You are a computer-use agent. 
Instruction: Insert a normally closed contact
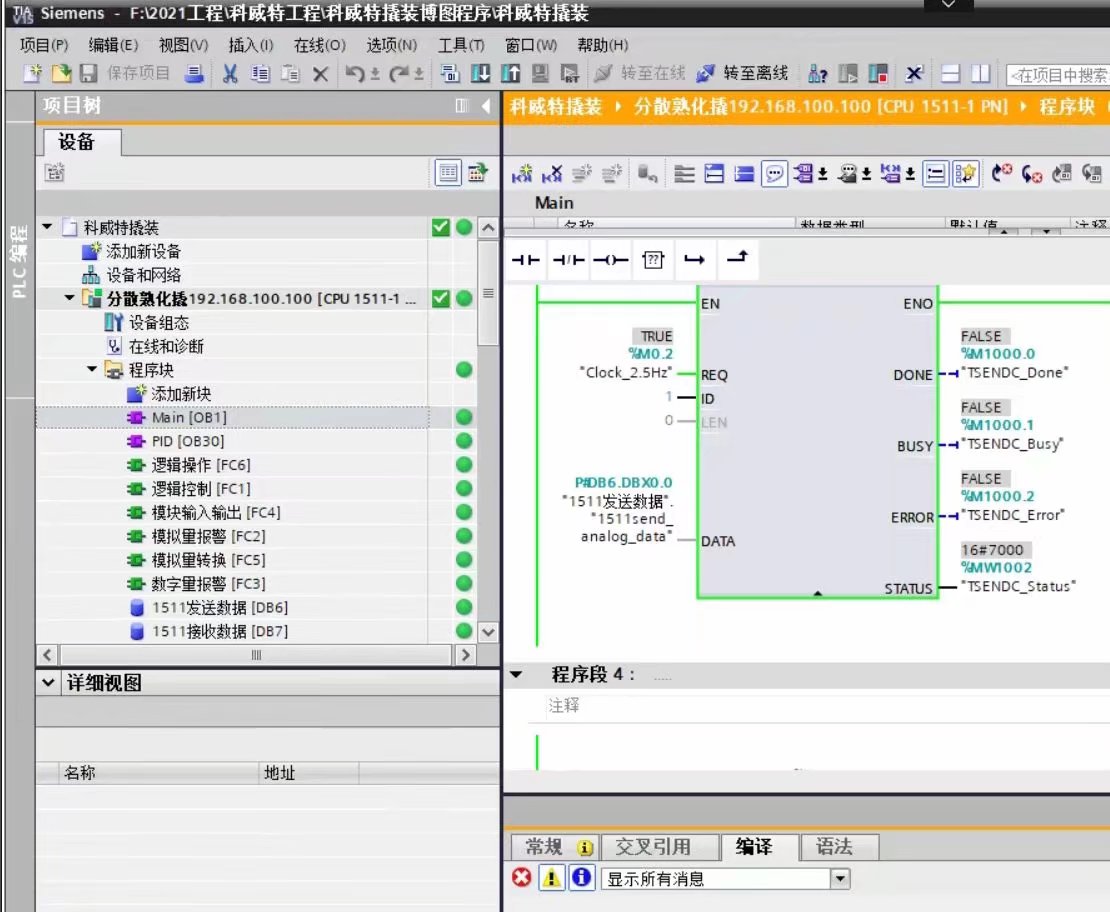click(x=568, y=260)
